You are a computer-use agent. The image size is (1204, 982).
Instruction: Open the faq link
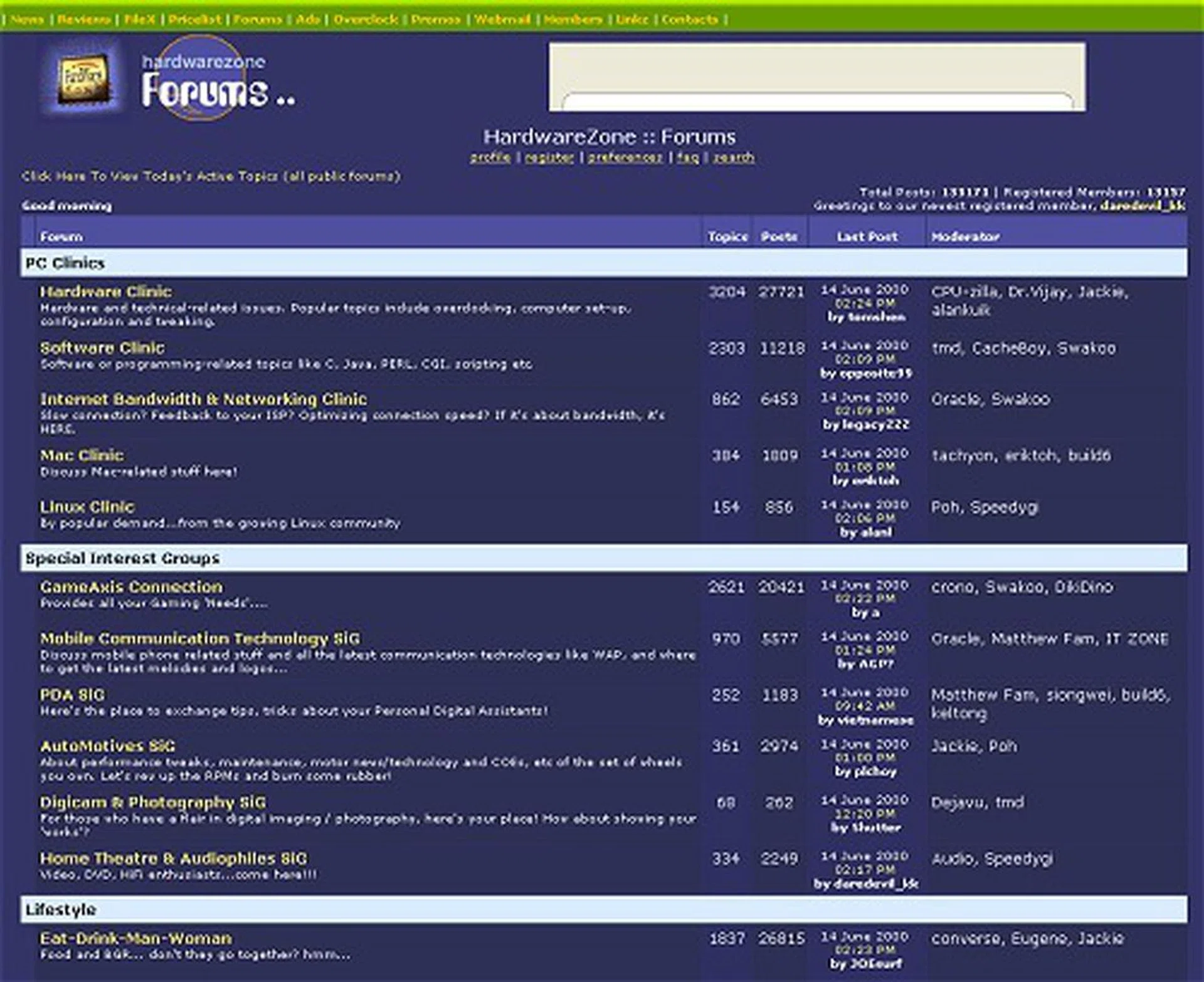pos(687,157)
